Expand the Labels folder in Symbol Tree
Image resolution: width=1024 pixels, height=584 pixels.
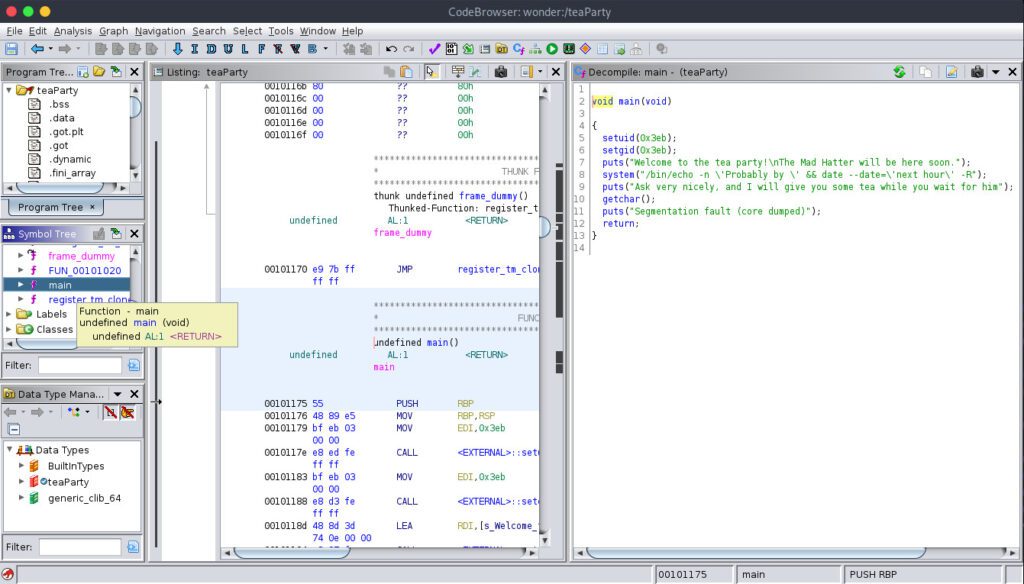coord(8,314)
